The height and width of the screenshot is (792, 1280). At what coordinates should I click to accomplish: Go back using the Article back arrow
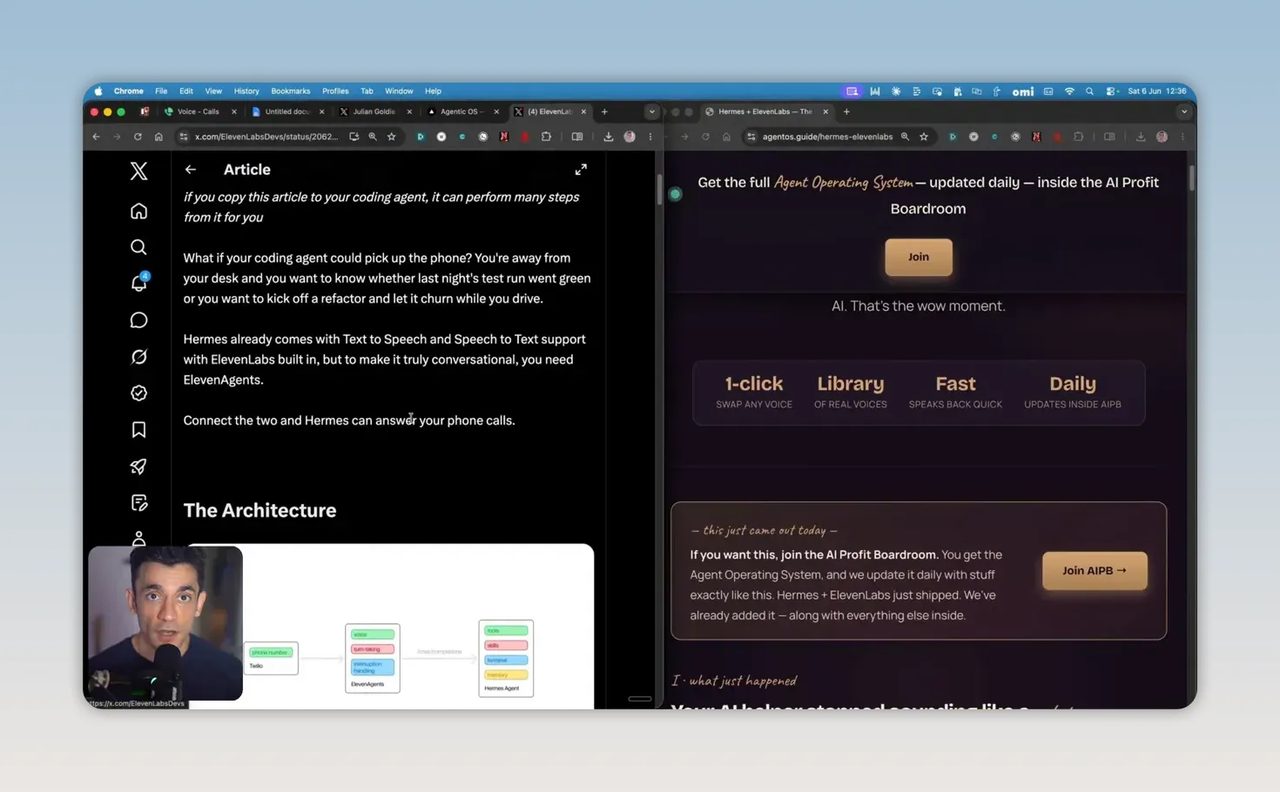pos(190,170)
